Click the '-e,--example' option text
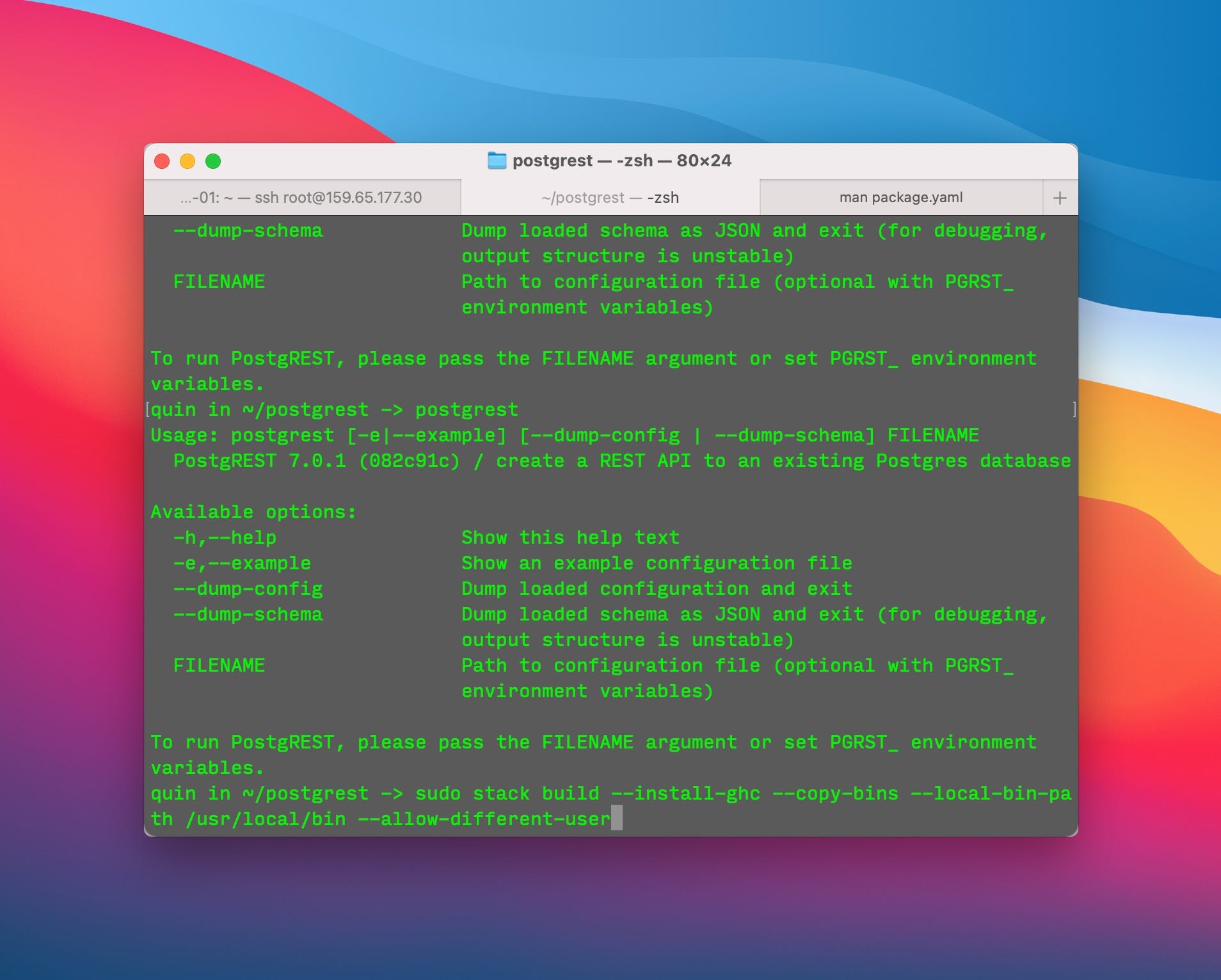 pyautogui.click(x=243, y=563)
